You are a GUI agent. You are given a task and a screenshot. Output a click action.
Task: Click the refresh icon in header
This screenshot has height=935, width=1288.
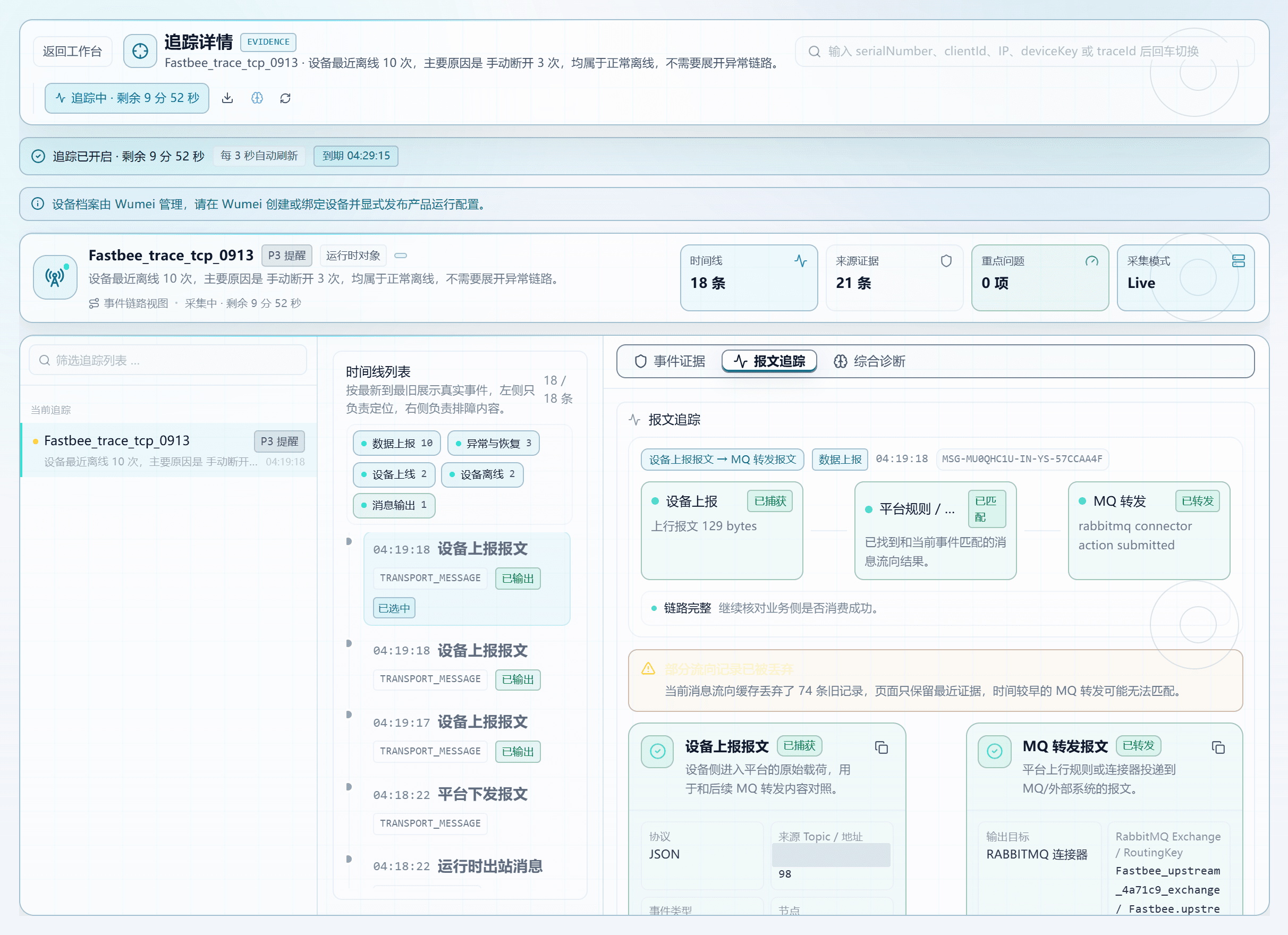pyautogui.click(x=285, y=98)
